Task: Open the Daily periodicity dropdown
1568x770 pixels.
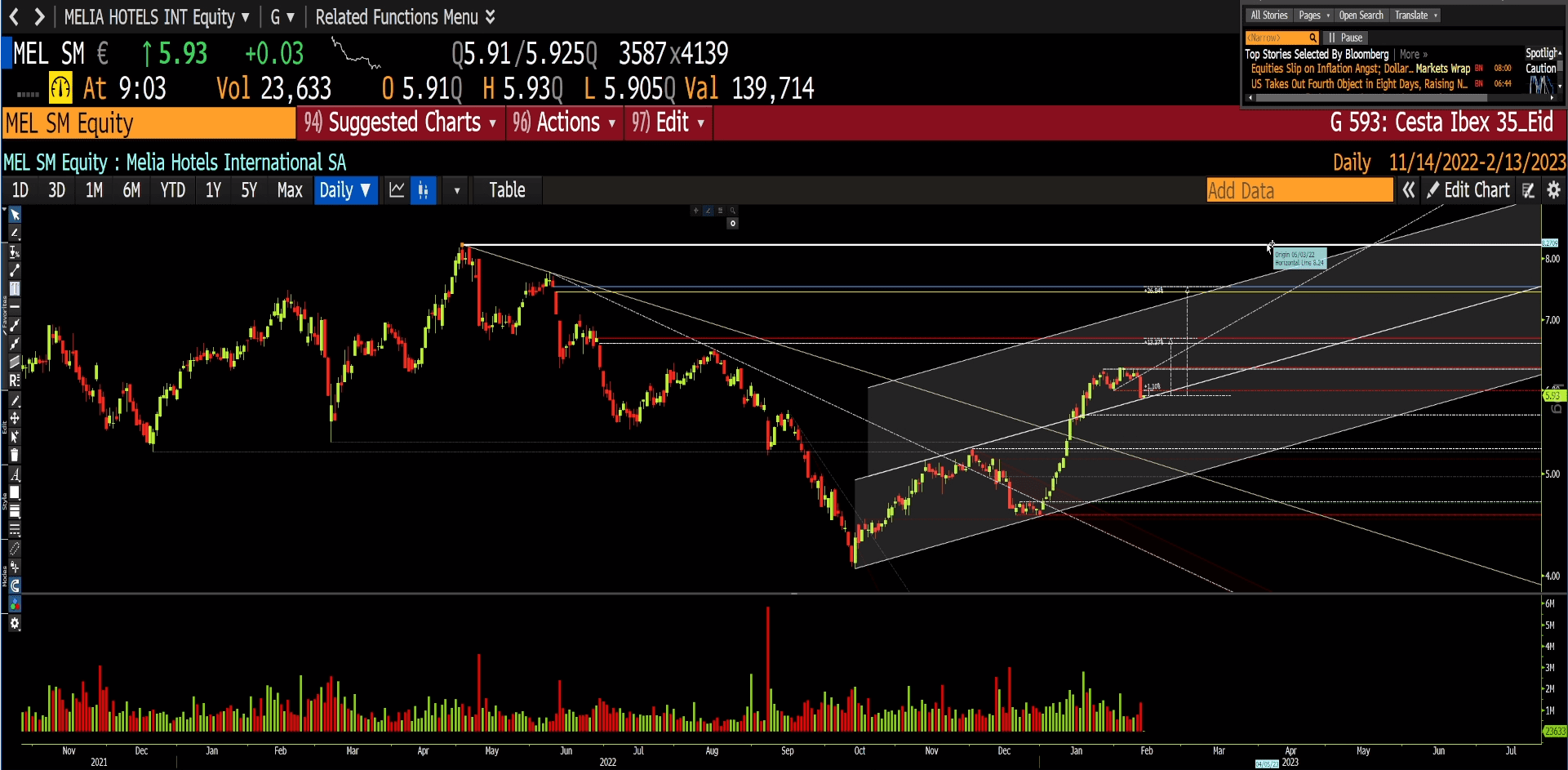Action: (345, 190)
